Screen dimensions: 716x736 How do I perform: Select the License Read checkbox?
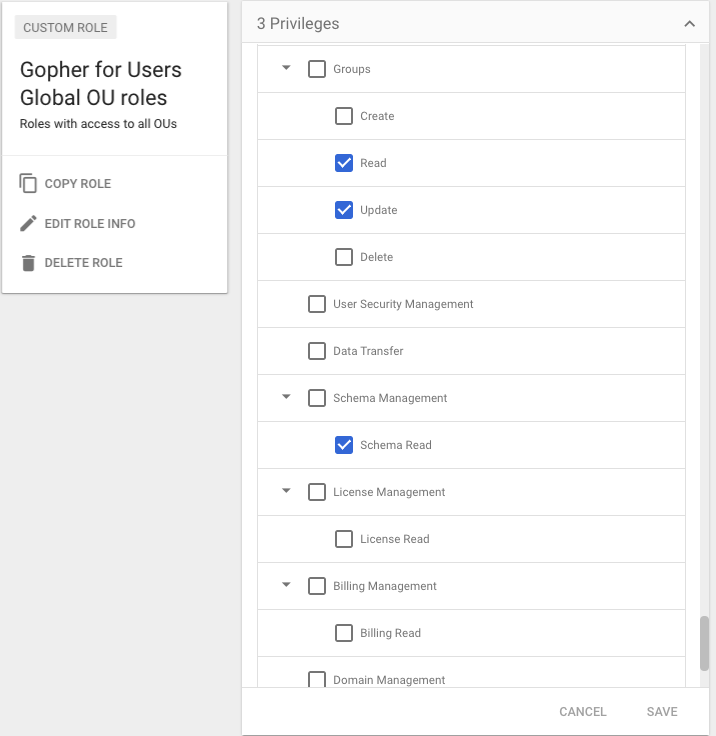click(344, 539)
